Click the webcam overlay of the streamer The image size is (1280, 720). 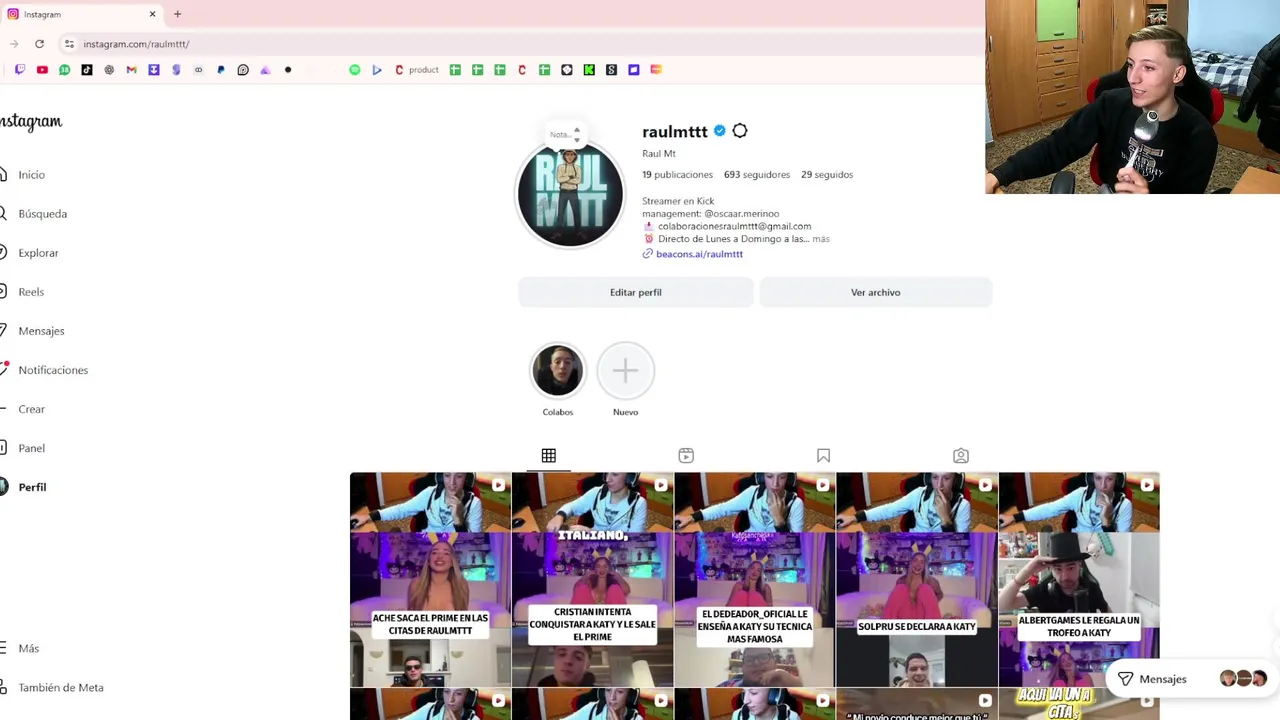tap(1132, 97)
